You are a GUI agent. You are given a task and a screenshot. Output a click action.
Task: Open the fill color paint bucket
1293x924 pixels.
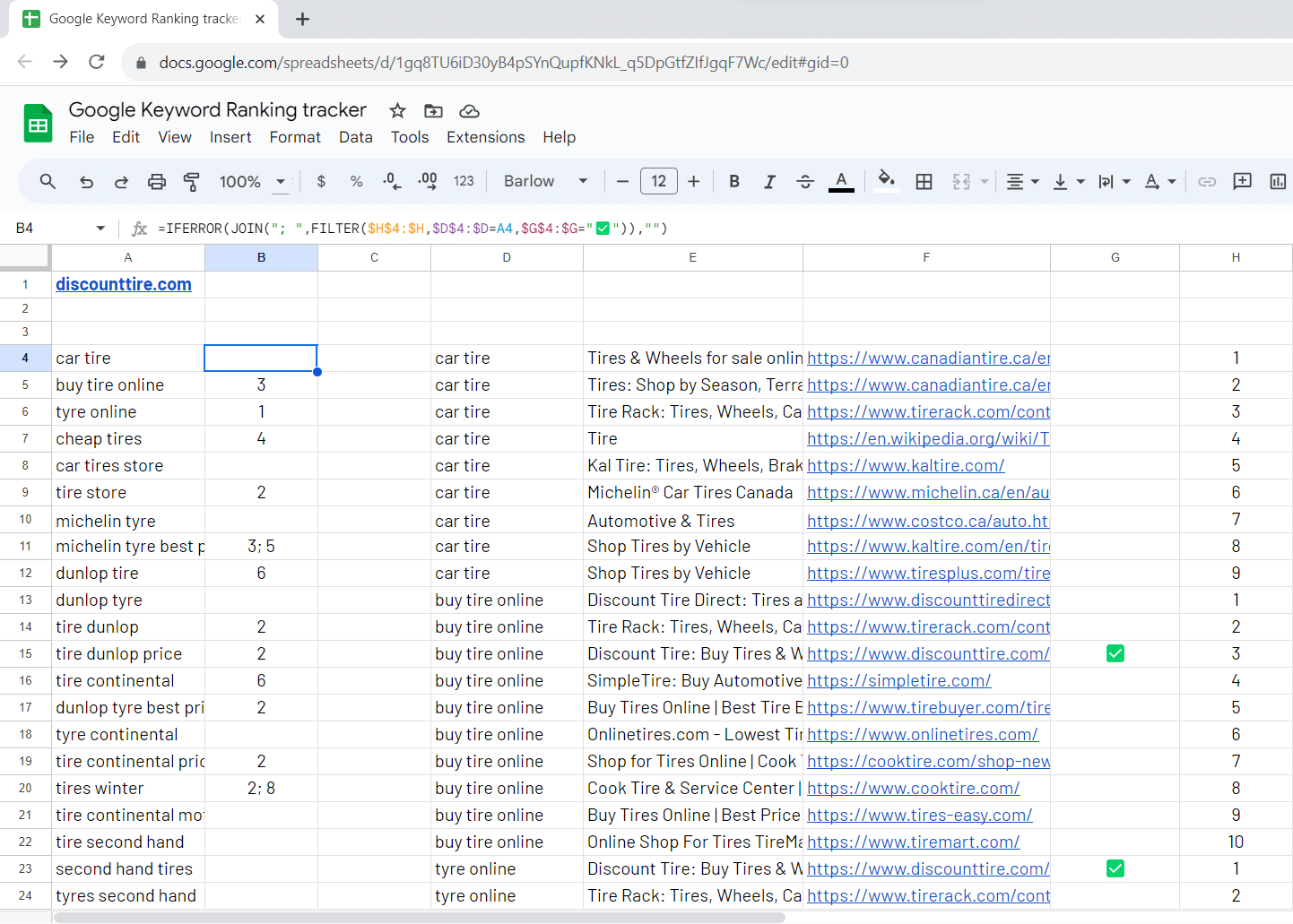885,180
